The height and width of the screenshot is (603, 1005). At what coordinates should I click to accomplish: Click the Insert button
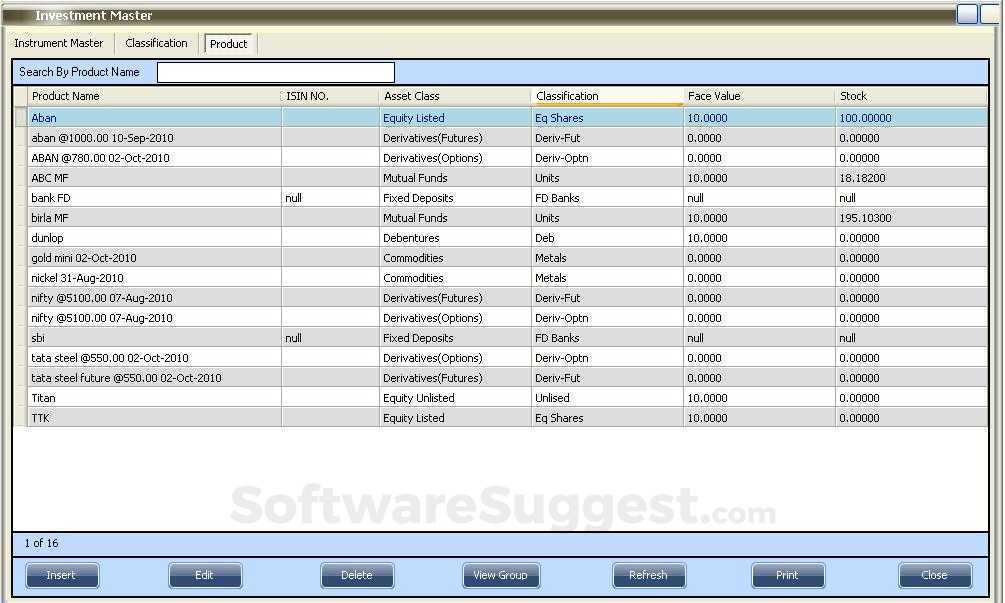(61, 575)
